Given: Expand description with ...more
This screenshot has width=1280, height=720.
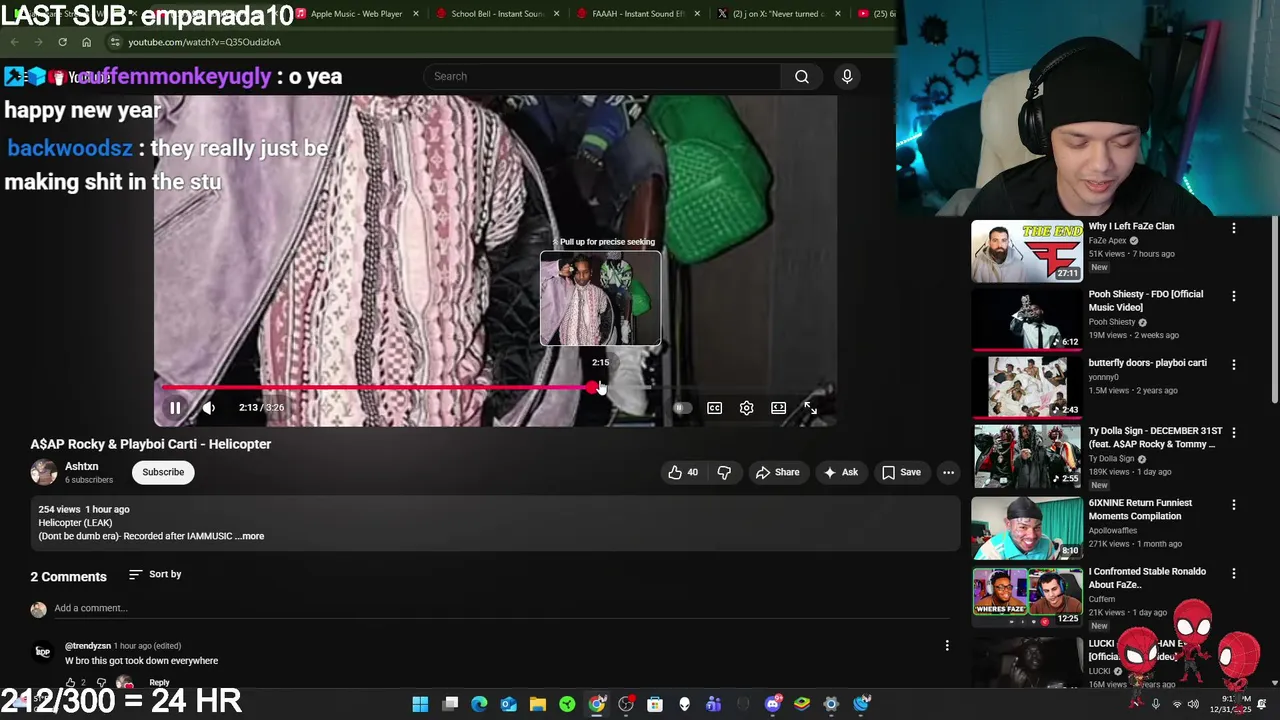Looking at the screenshot, I should 250,536.
